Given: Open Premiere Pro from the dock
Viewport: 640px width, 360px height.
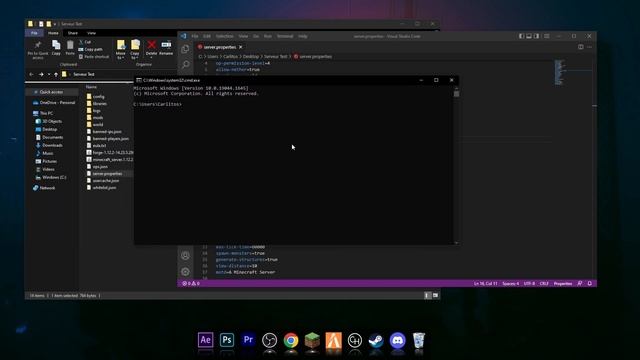Looking at the screenshot, I should pos(248,340).
